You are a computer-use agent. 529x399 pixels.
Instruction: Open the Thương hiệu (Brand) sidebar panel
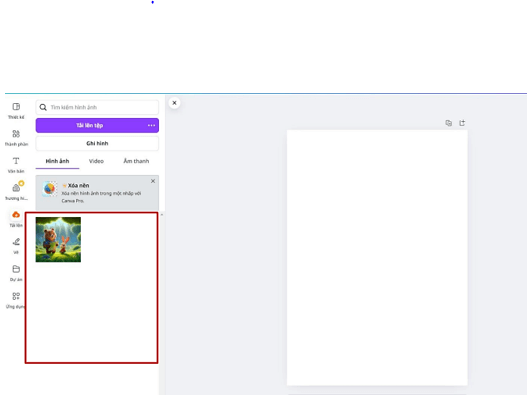tap(16, 191)
